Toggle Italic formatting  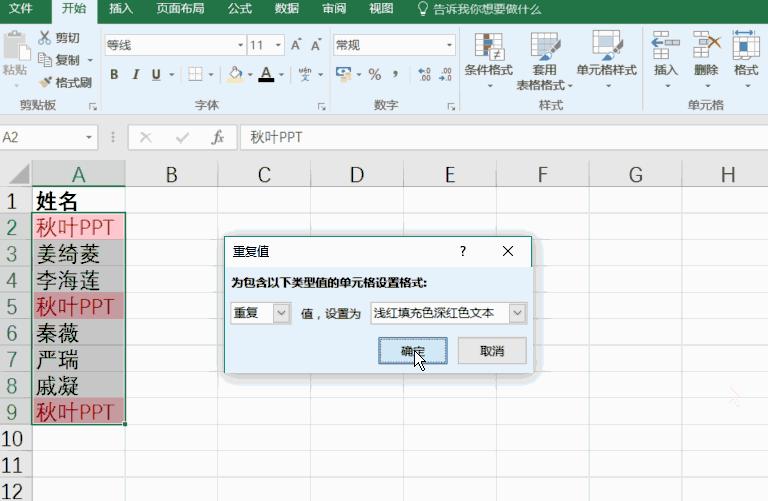point(136,74)
